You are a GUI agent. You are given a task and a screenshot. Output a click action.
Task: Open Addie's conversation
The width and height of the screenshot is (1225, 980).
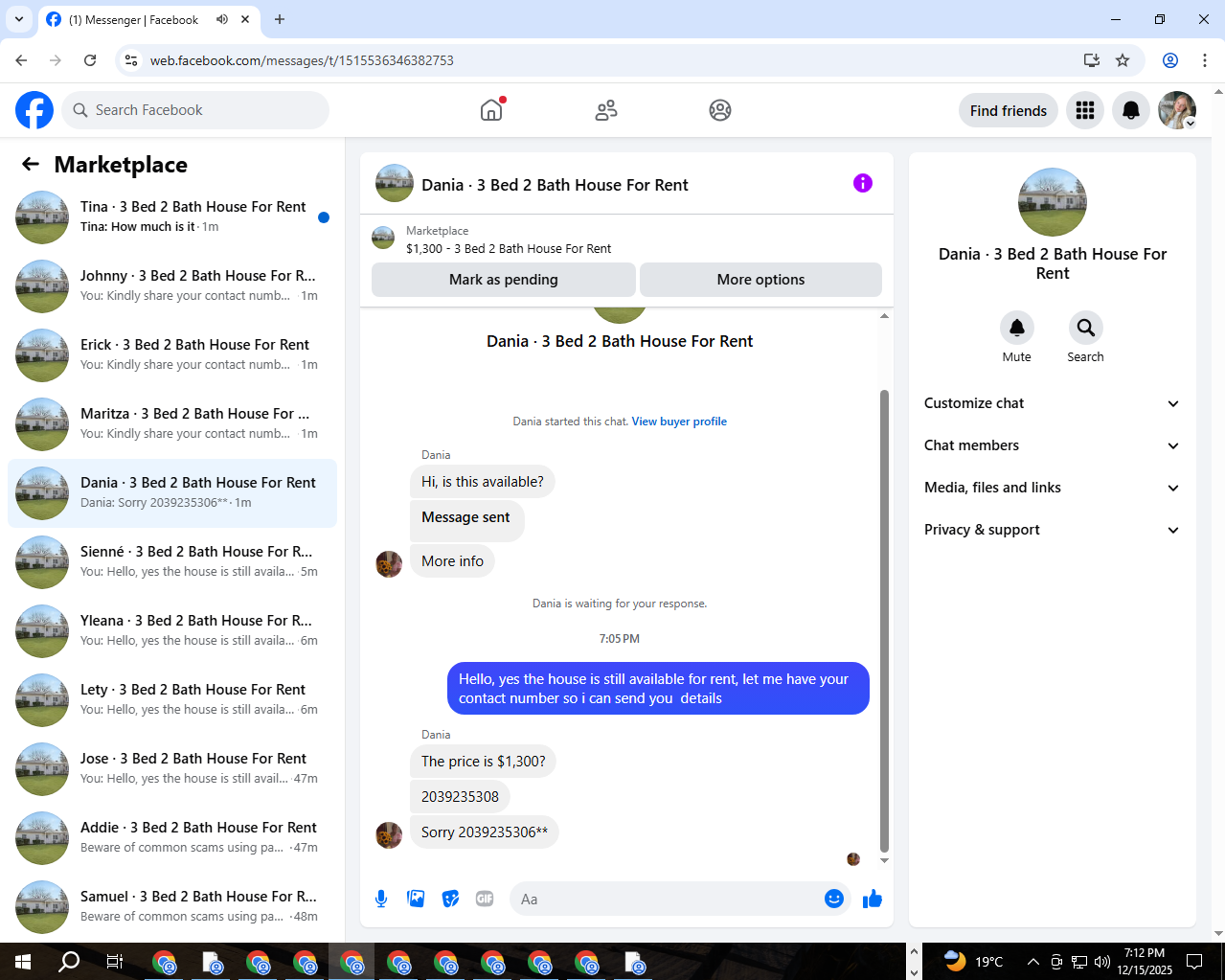(172, 838)
